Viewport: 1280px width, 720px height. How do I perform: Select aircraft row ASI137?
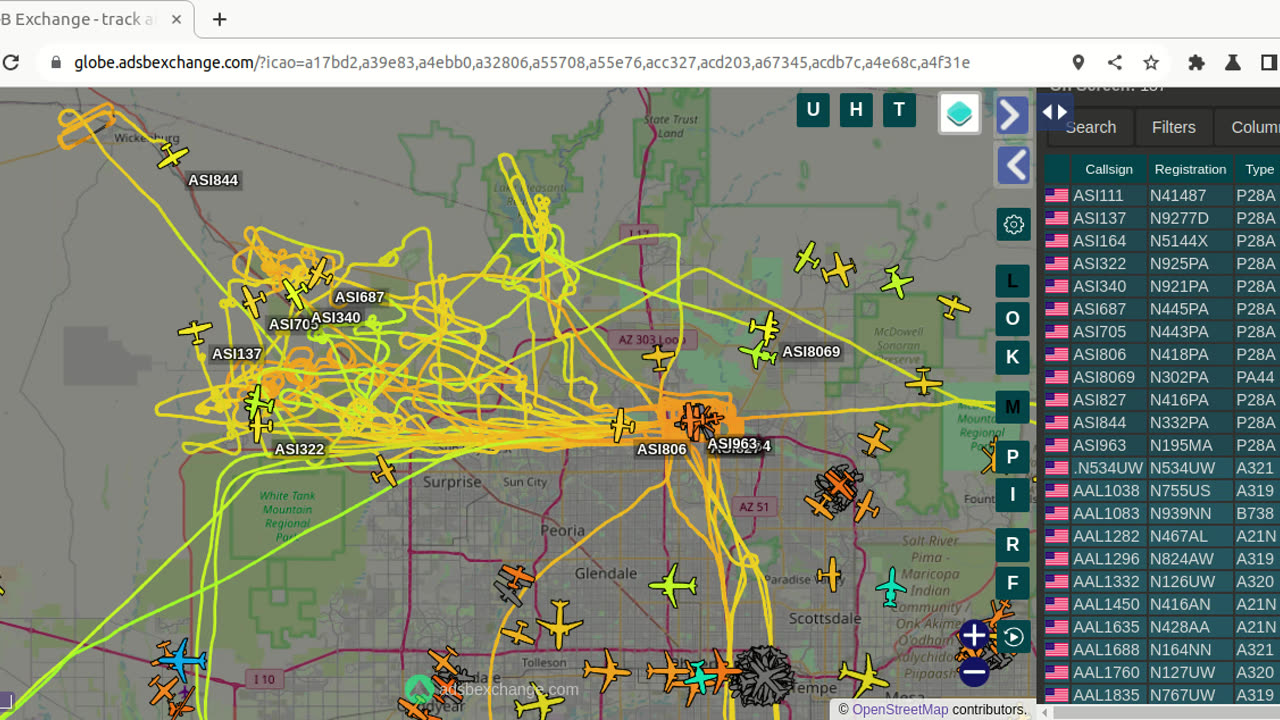[1161, 218]
